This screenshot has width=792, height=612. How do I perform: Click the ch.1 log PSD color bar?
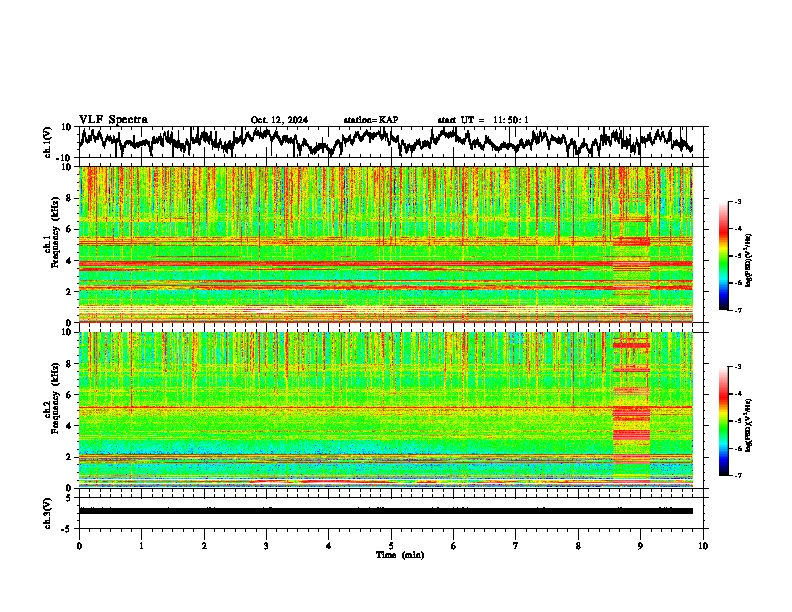click(723, 256)
